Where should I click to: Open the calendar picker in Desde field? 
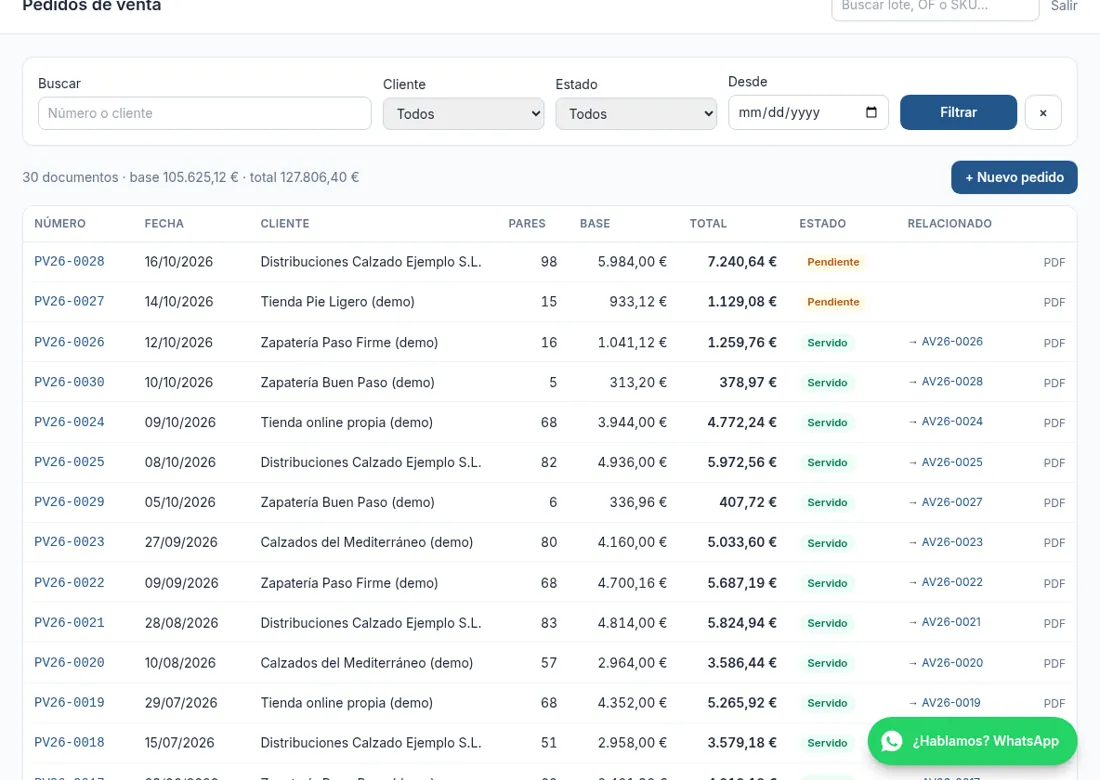(871, 112)
